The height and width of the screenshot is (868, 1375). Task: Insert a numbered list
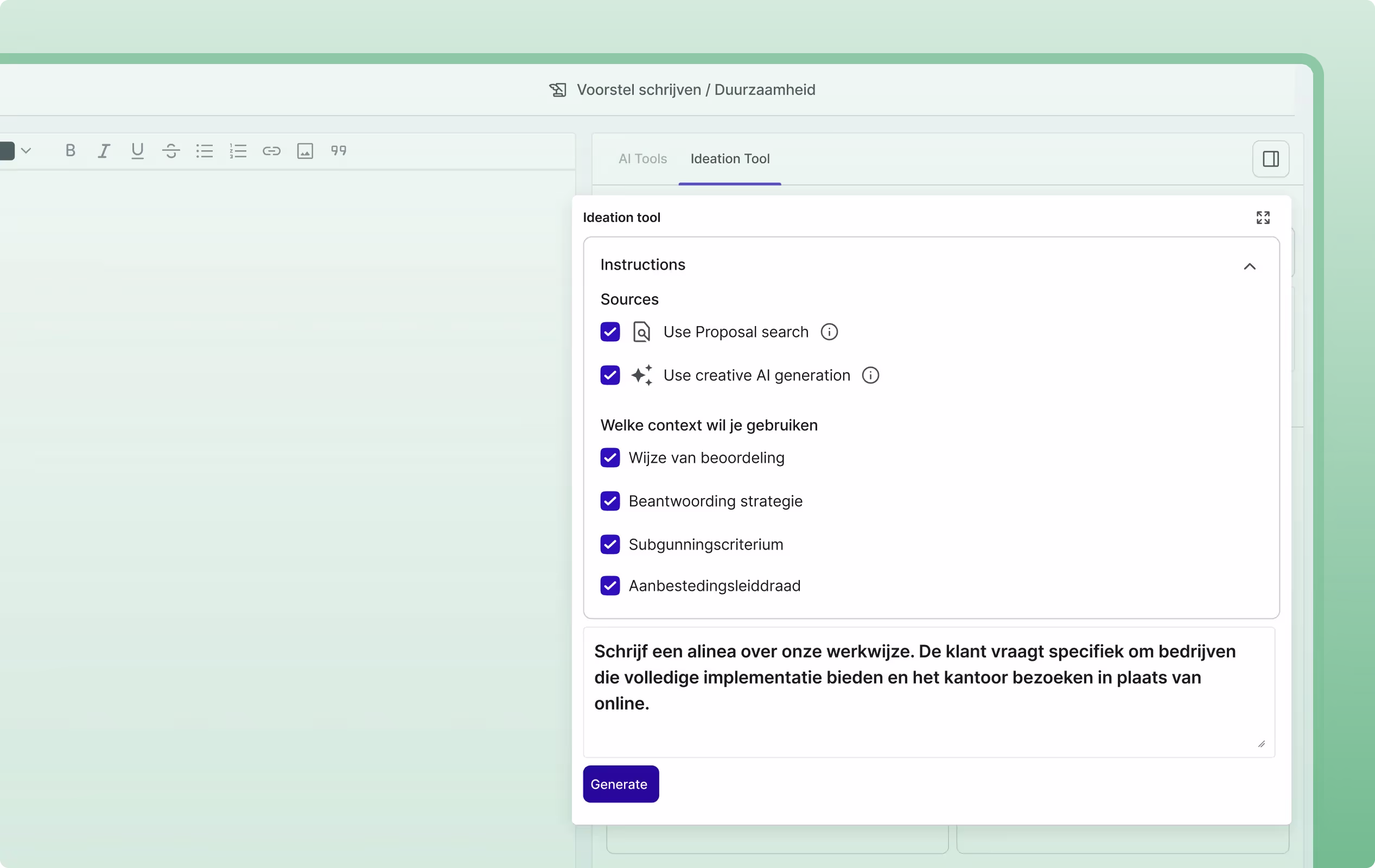click(238, 151)
